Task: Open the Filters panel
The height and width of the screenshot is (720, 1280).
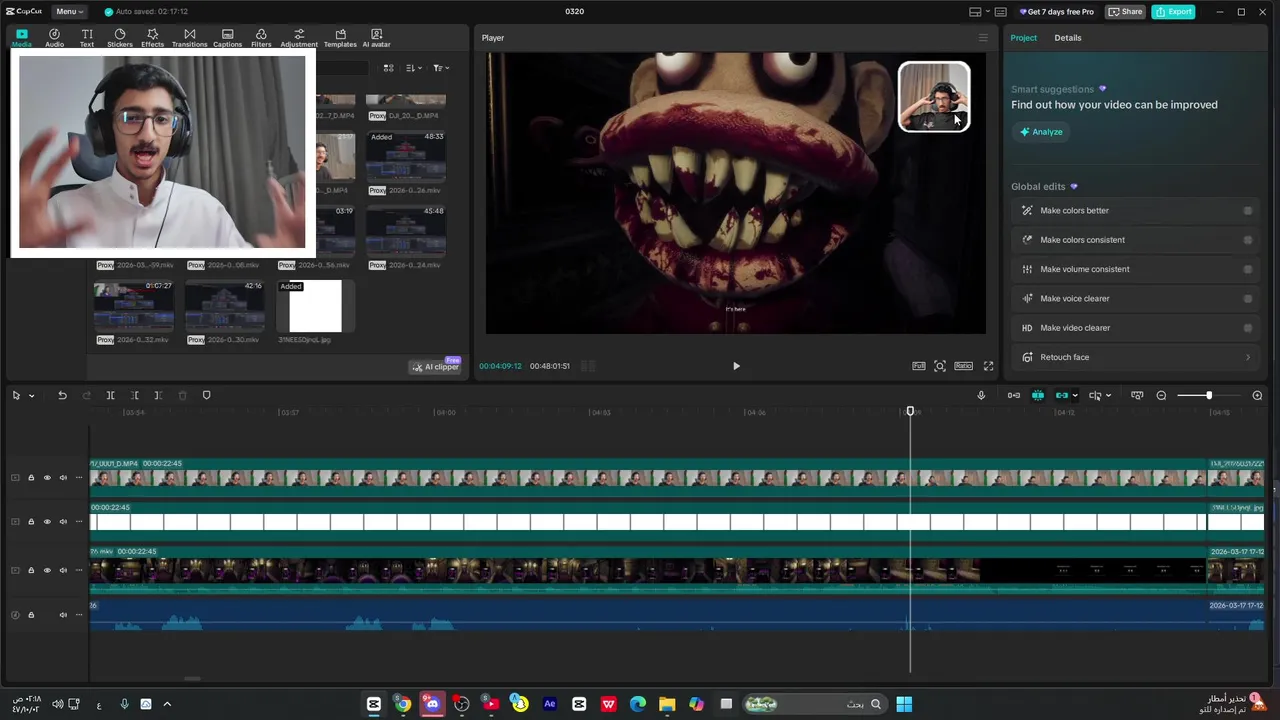Action: coord(261,38)
